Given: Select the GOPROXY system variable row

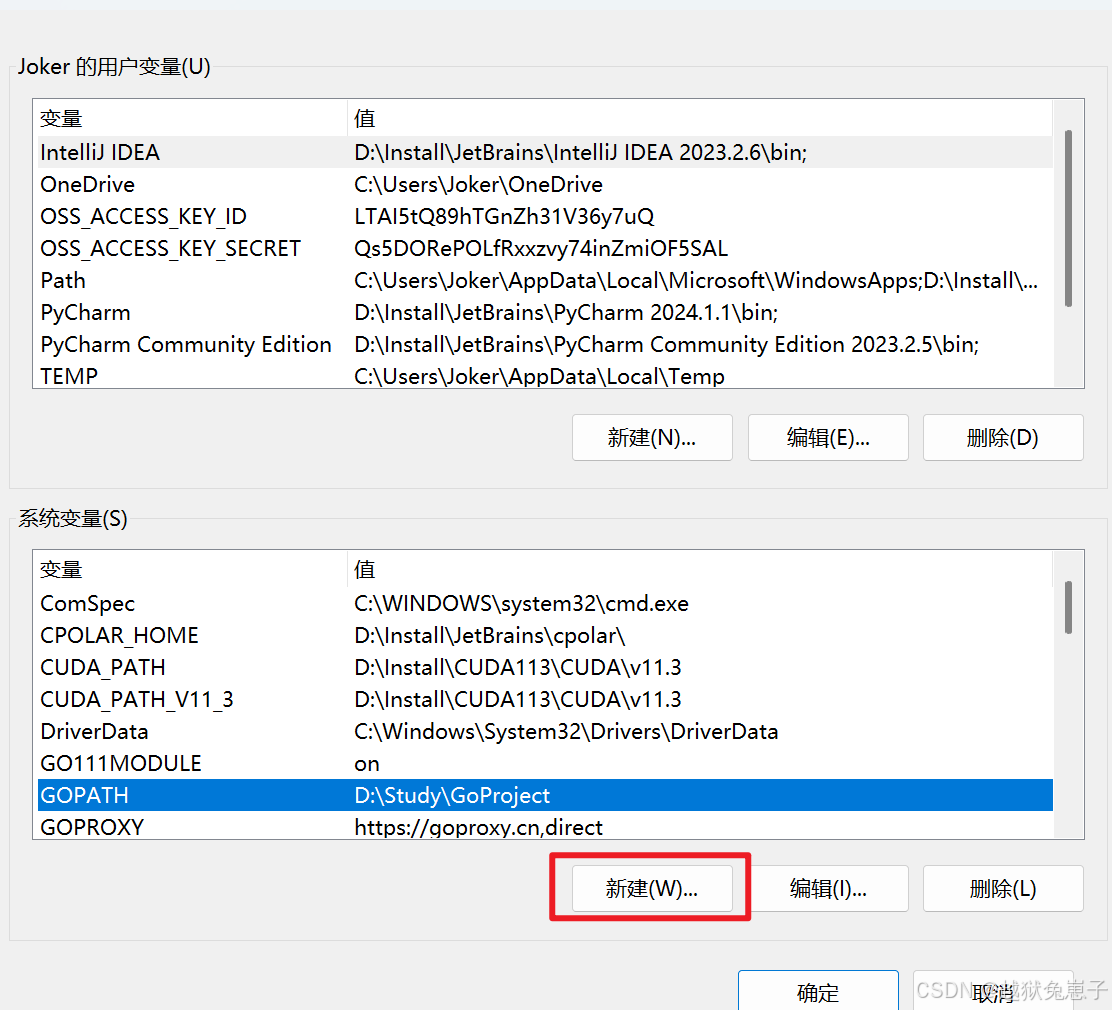Looking at the screenshot, I should coord(545,826).
